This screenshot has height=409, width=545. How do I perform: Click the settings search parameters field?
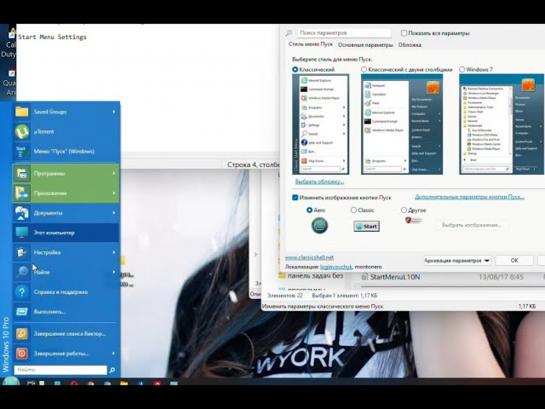point(344,33)
